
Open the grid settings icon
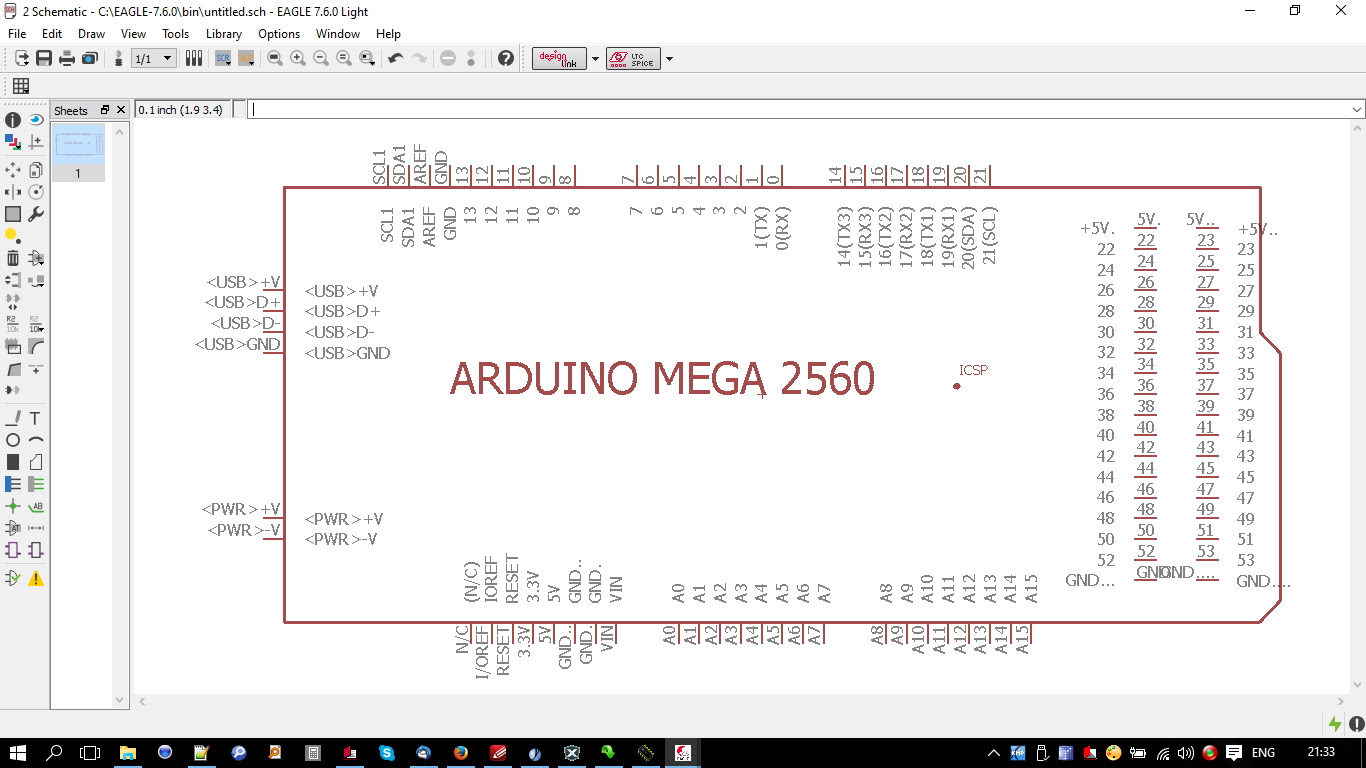[x=20, y=86]
